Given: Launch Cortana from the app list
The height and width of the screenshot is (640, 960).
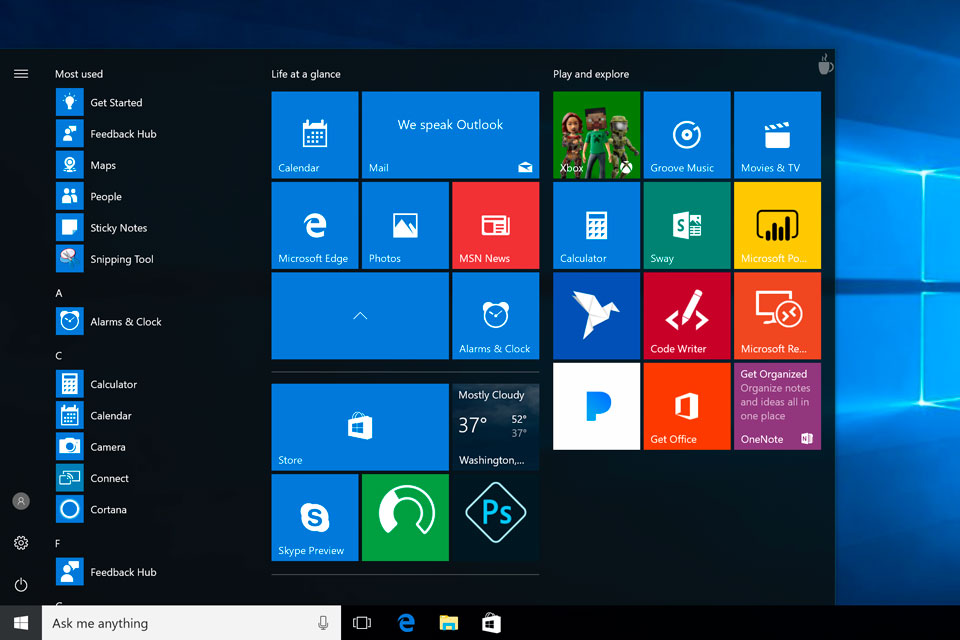Looking at the screenshot, I should 91,509.
